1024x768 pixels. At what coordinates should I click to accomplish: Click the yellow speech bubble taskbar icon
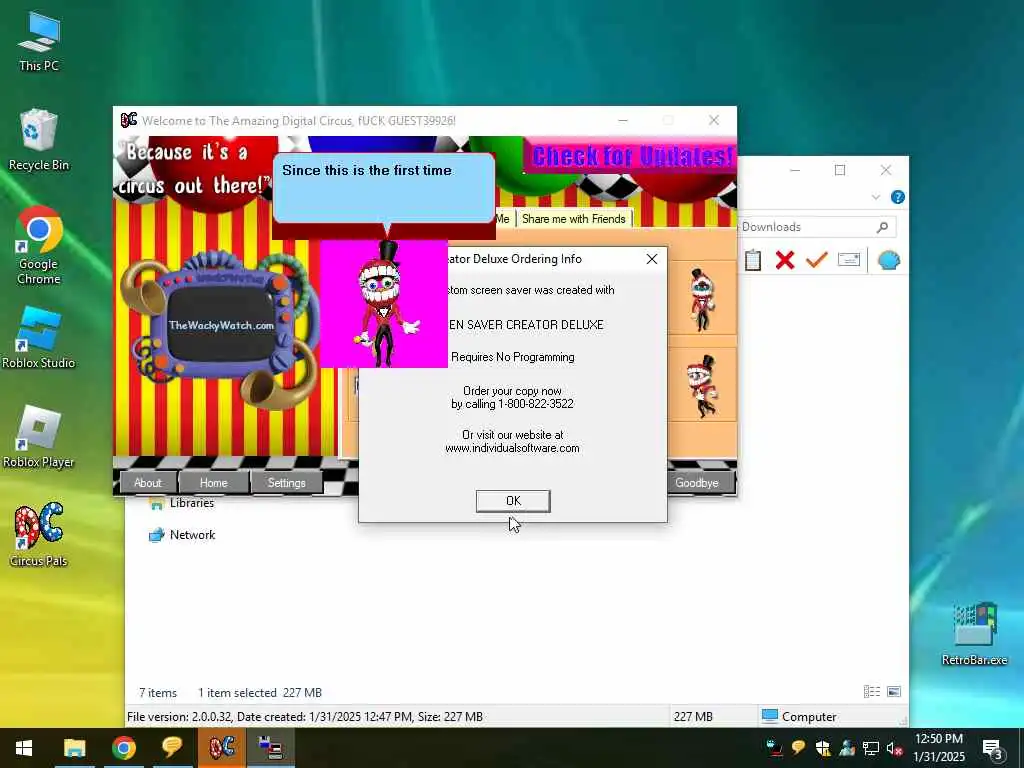tap(172, 748)
